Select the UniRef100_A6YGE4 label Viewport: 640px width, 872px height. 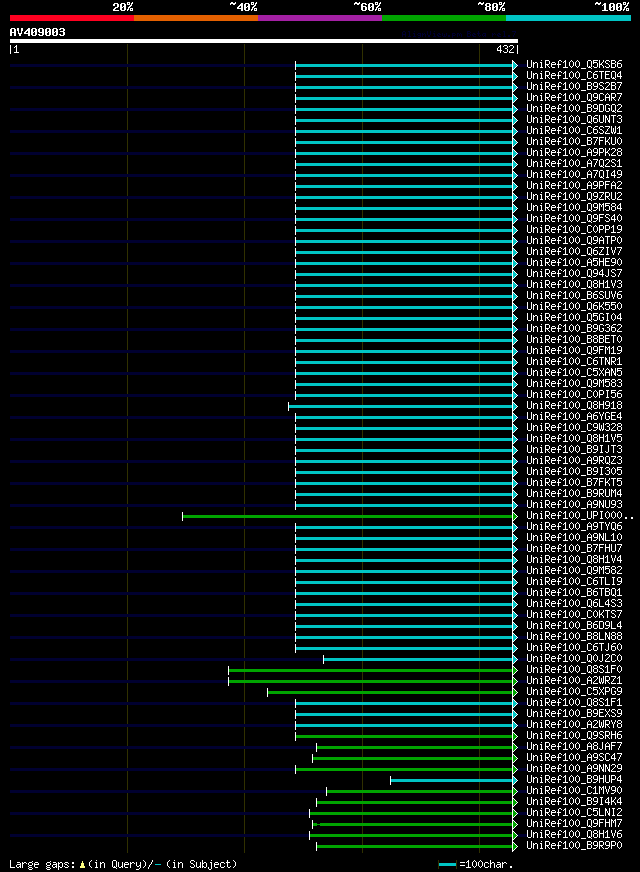574,417
